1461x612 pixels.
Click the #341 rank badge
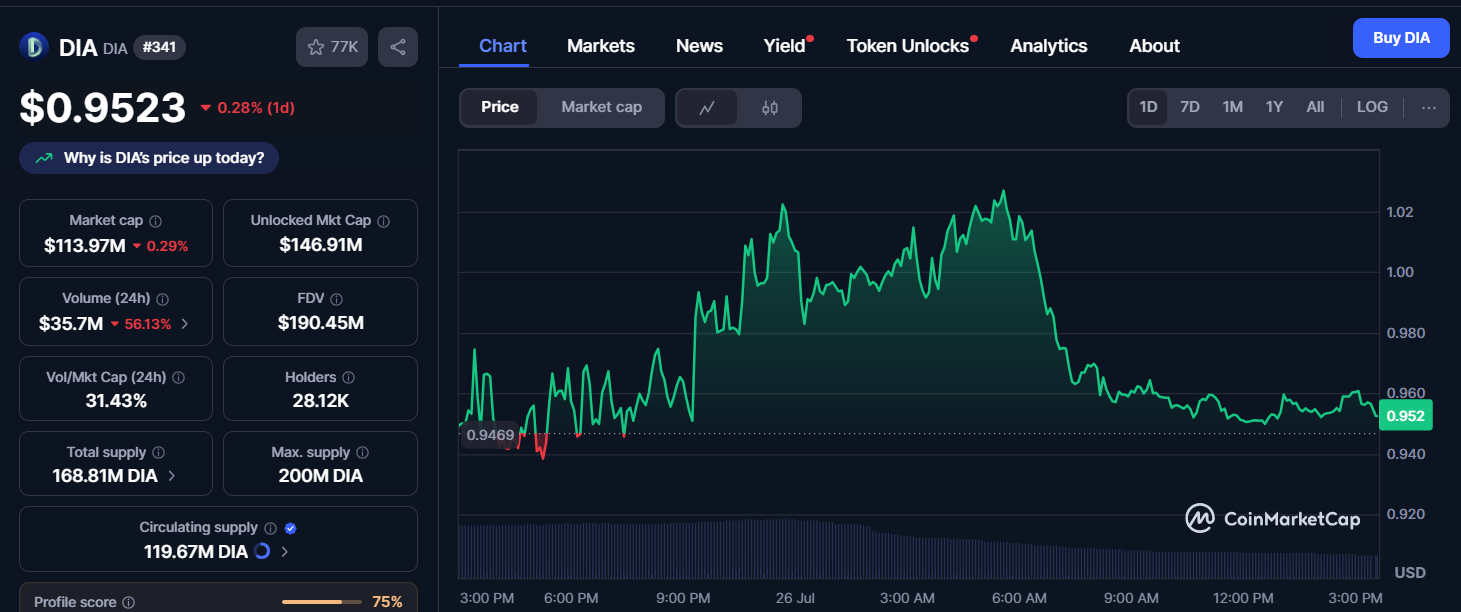pyautogui.click(x=159, y=47)
